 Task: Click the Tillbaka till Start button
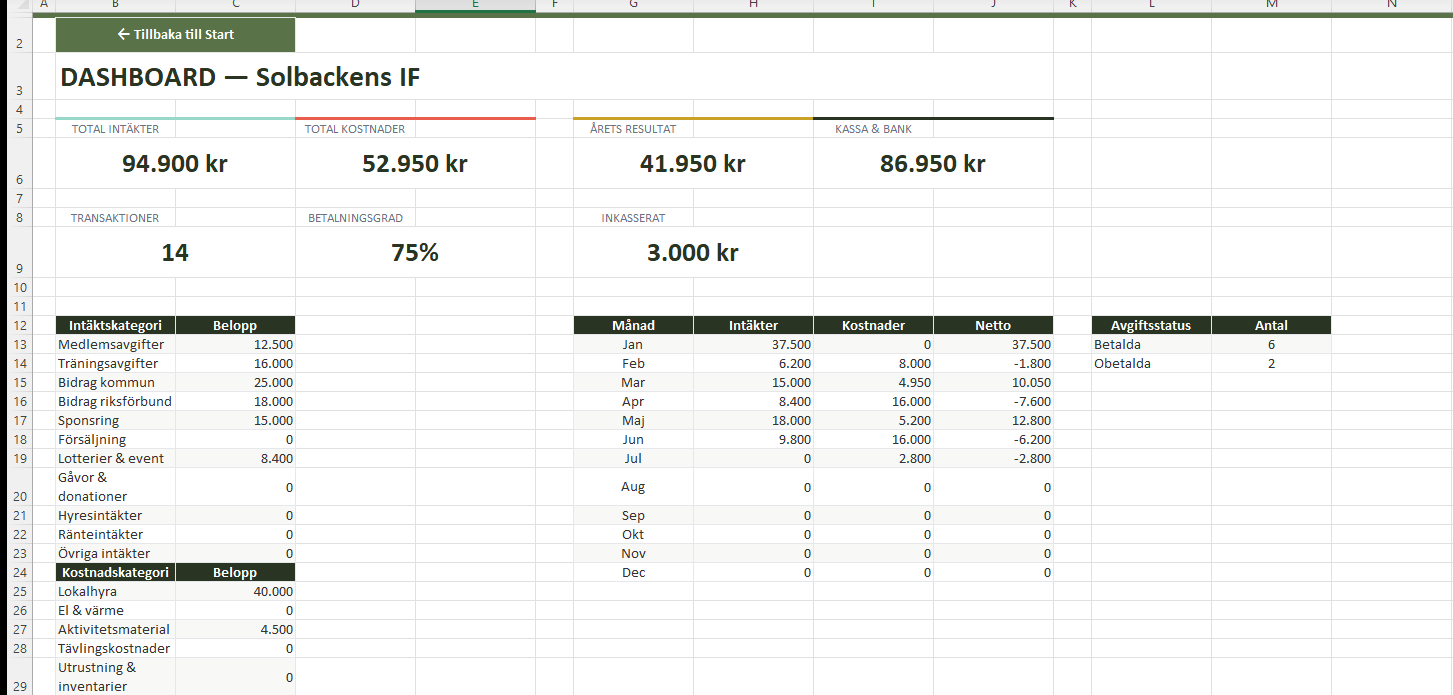coord(175,35)
